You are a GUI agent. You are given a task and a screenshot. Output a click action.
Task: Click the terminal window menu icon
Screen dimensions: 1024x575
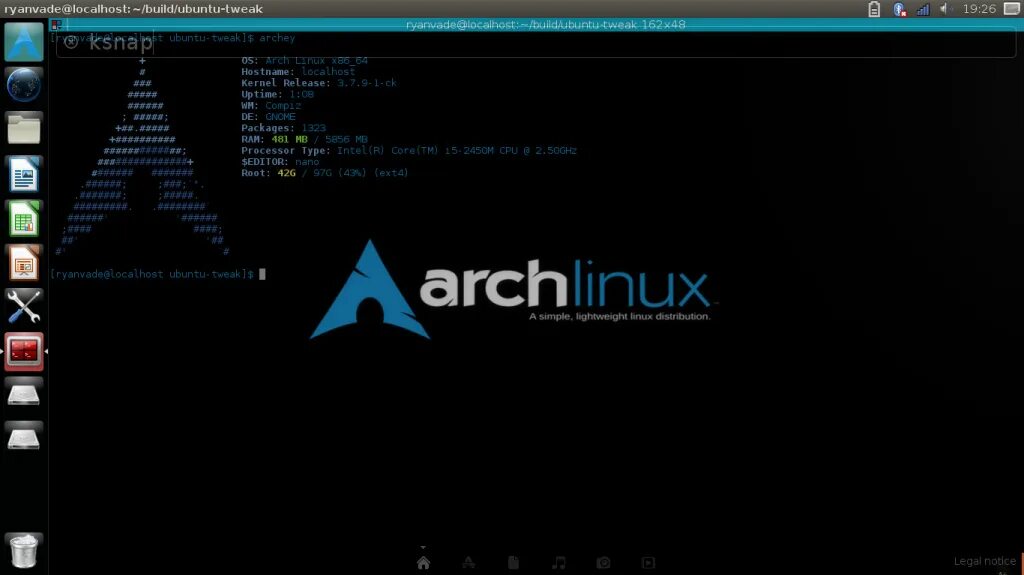click(x=57, y=25)
